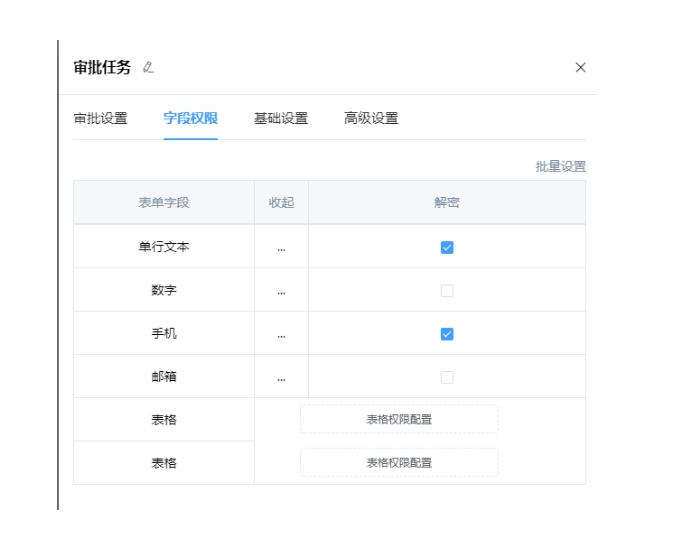Expand the ellipsis in the 数字 row
Image resolution: width=688 pixels, height=535 pixels.
tap(281, 291)
